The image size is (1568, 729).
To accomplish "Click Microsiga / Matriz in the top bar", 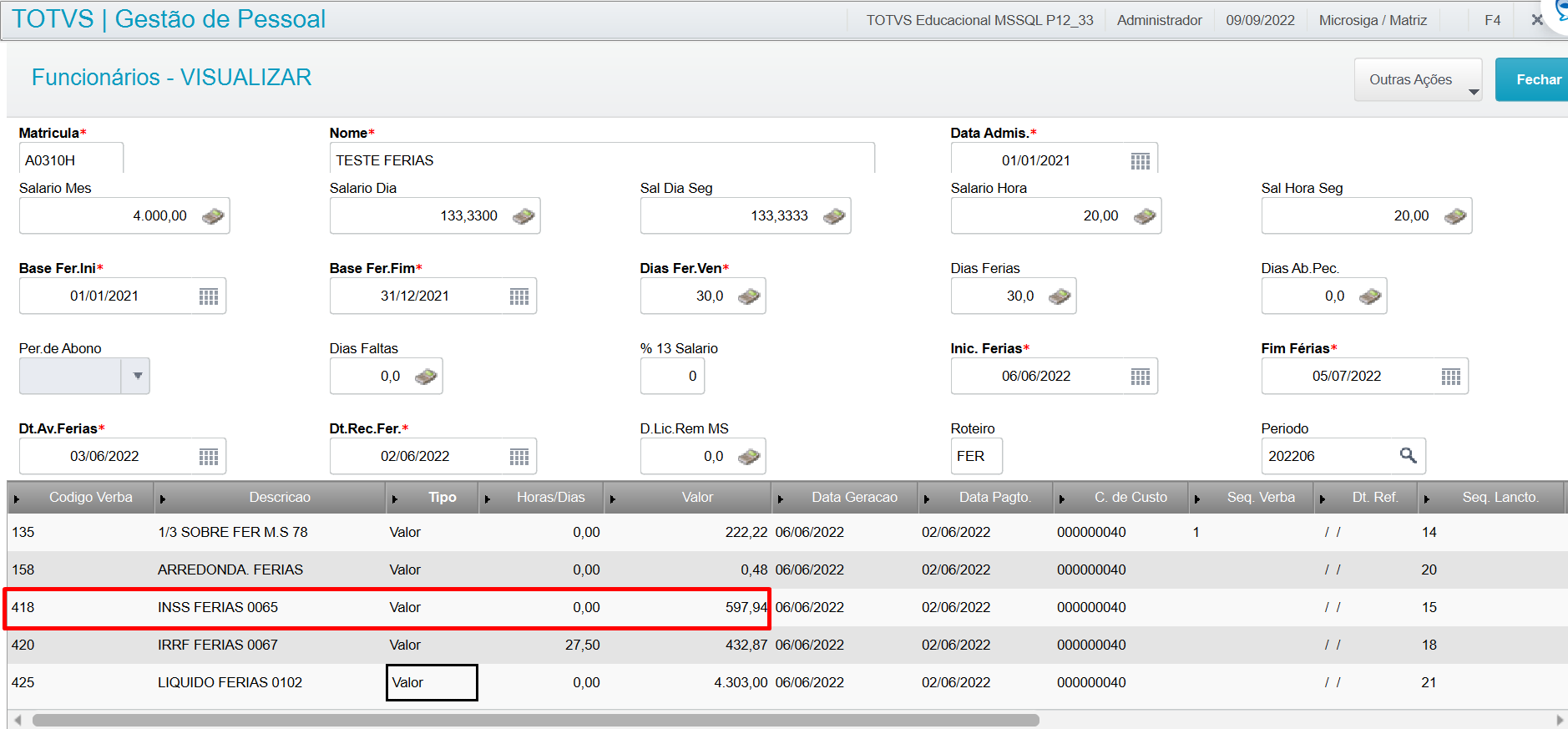I will tap(1373, 20).
